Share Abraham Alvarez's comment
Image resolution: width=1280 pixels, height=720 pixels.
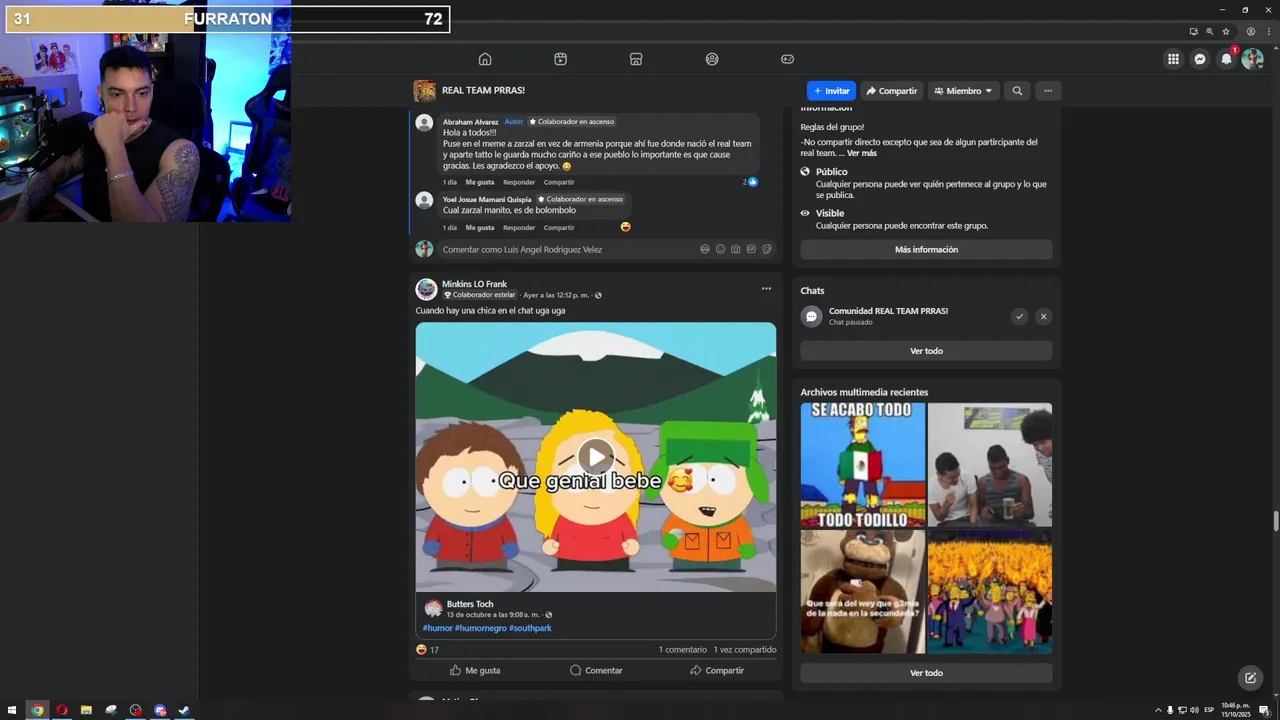tap(559, 182)
